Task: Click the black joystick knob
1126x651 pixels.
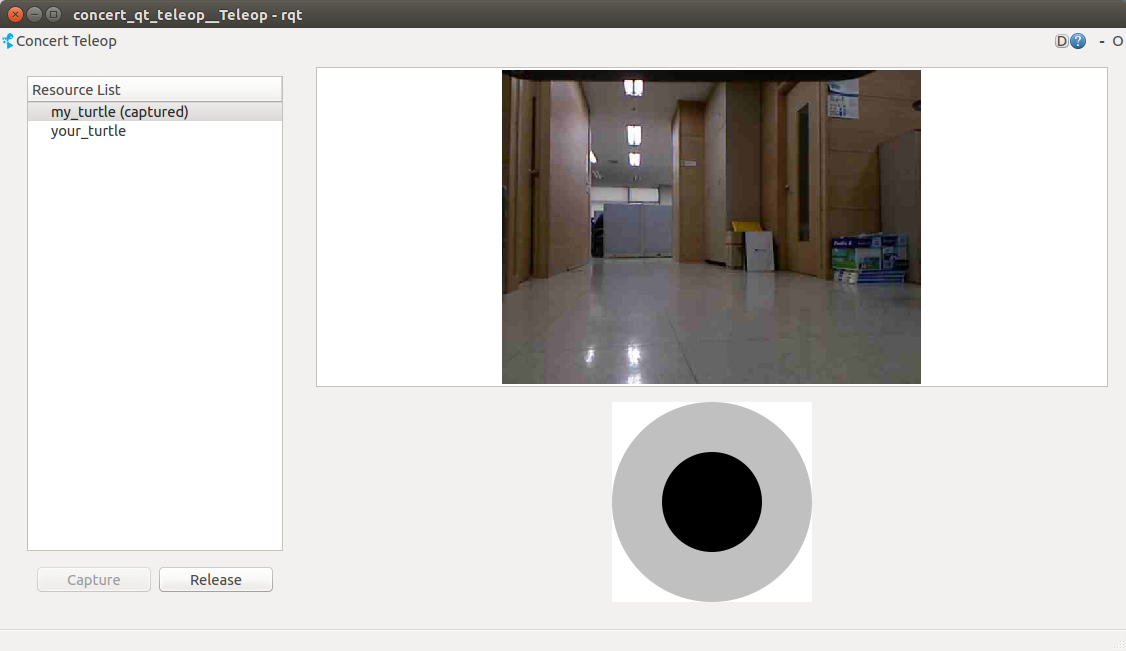Action: 712,502
